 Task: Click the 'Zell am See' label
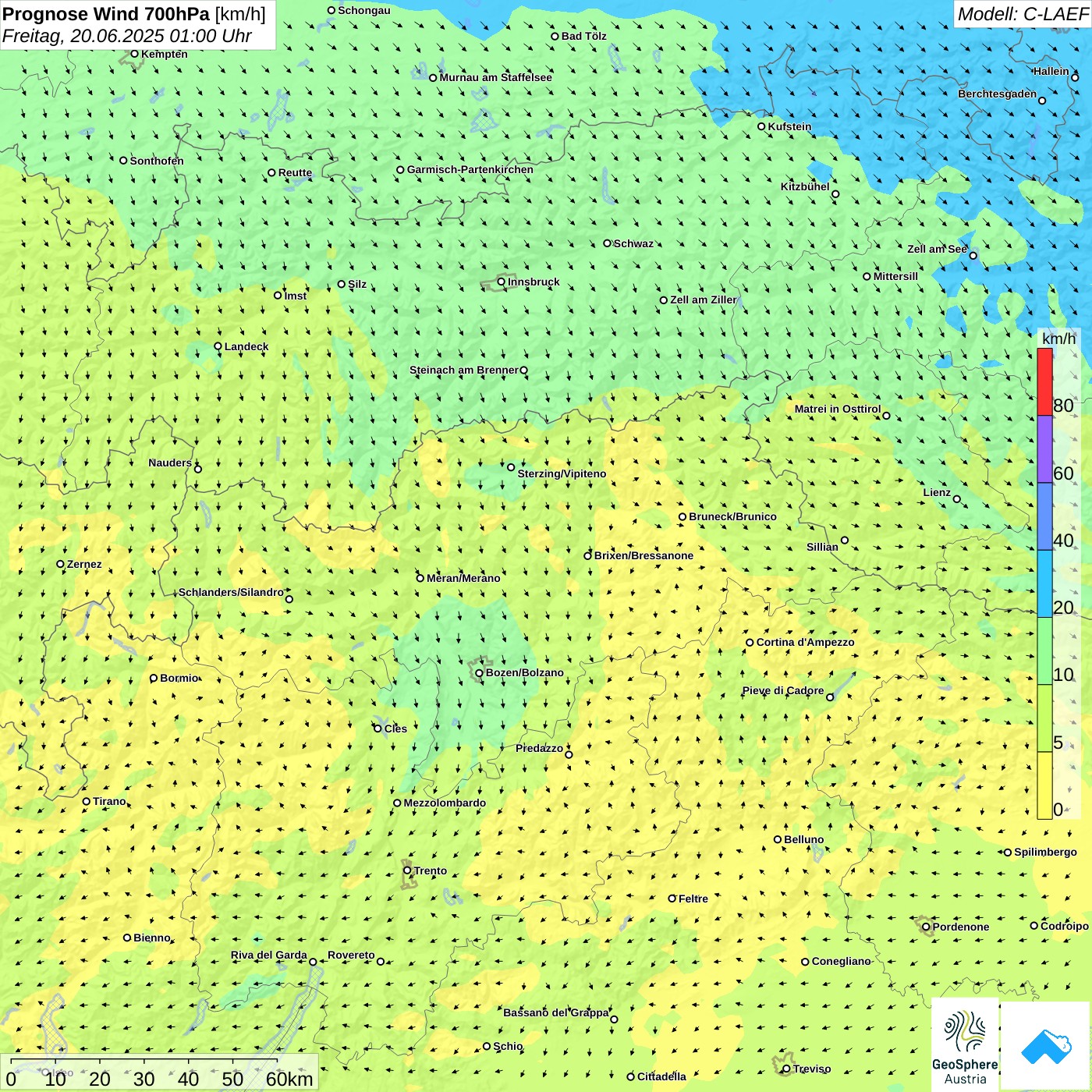click(x=937, y=249)
